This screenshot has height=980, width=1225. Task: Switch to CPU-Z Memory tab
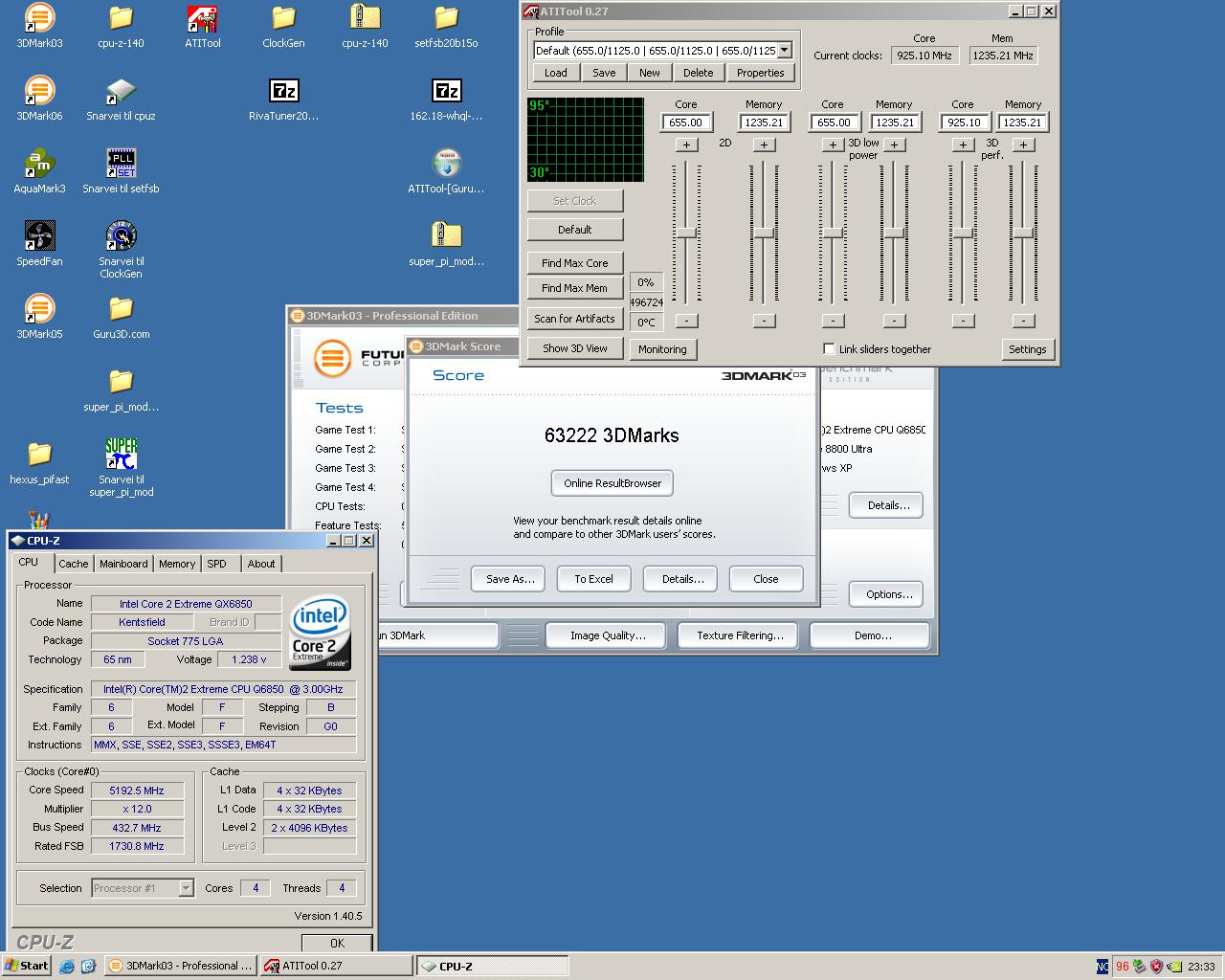[177, 564]
